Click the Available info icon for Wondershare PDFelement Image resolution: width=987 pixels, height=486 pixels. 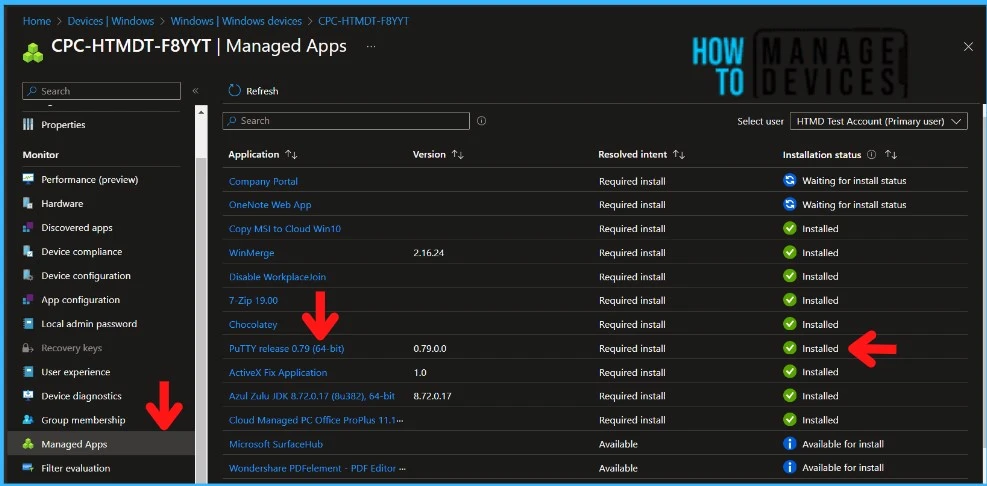pyautogui.click(x=789, y=468)
